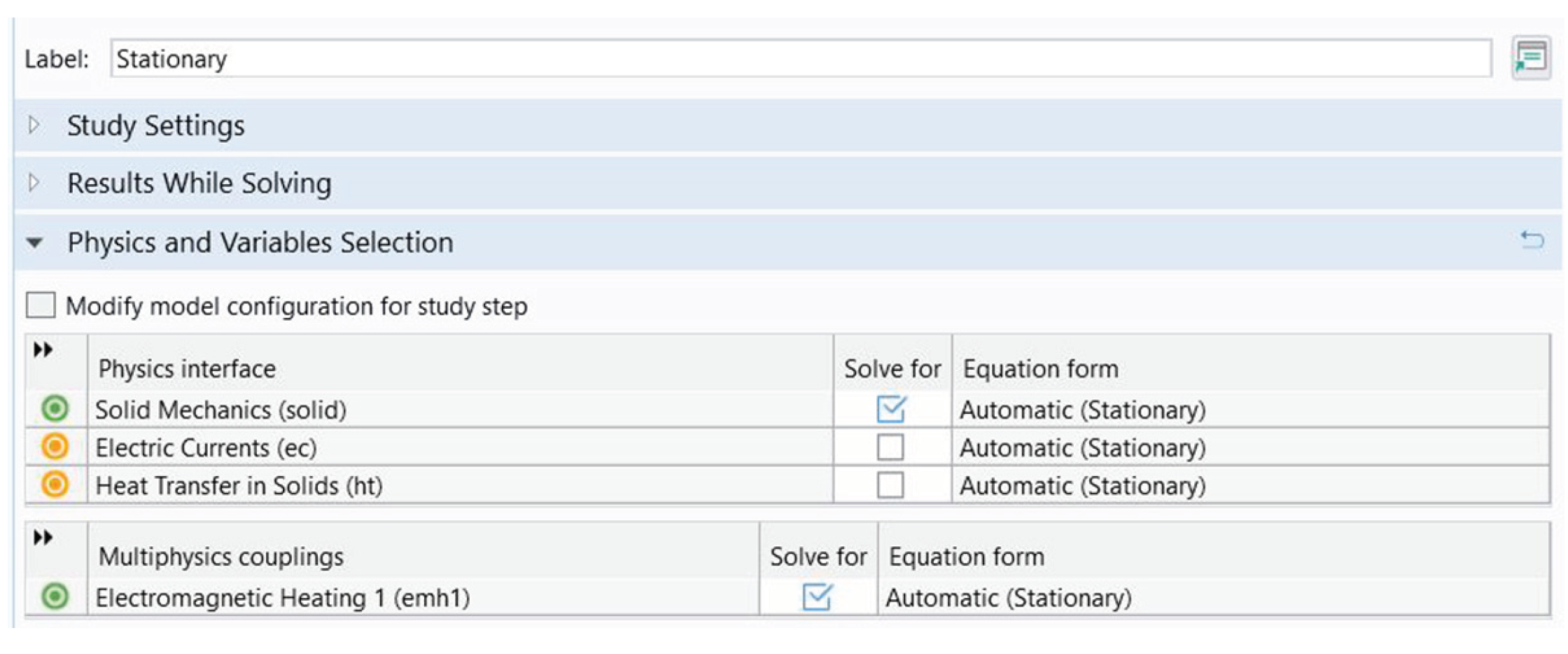The image size is (1568, 654).
Task: Open the Equation form dropdown for Solid Mechanics
Action: click(1083, 410)
